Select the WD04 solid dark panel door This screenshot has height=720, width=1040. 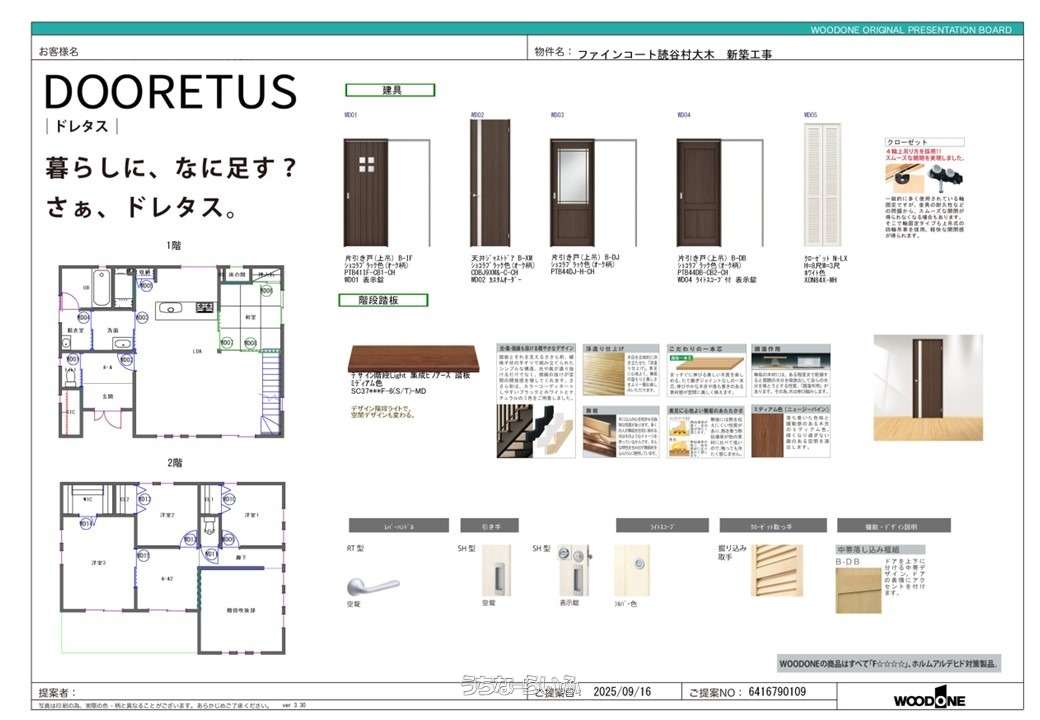coord(698,192)
